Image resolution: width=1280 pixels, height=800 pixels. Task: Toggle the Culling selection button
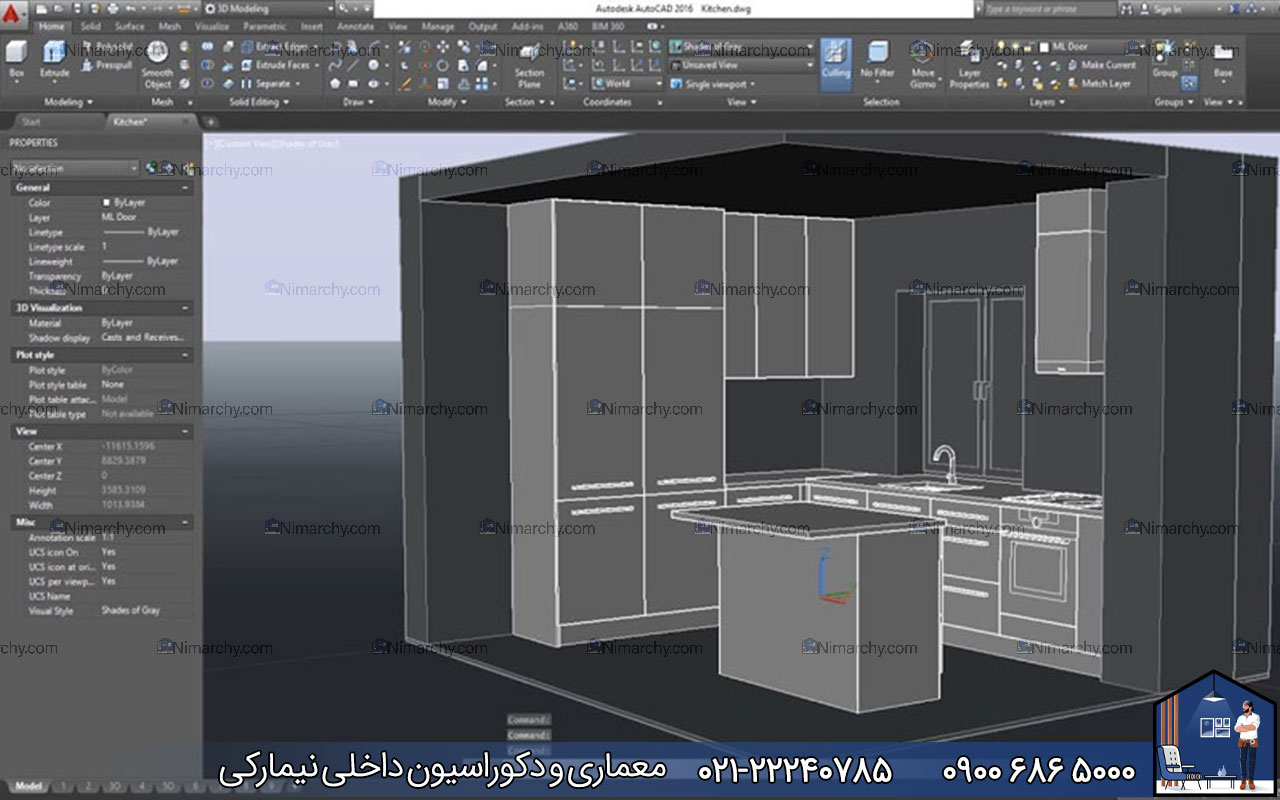point(835,60)
